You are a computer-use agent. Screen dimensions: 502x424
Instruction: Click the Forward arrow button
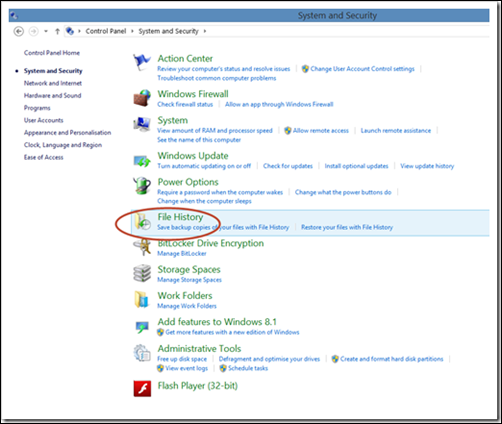33,31
